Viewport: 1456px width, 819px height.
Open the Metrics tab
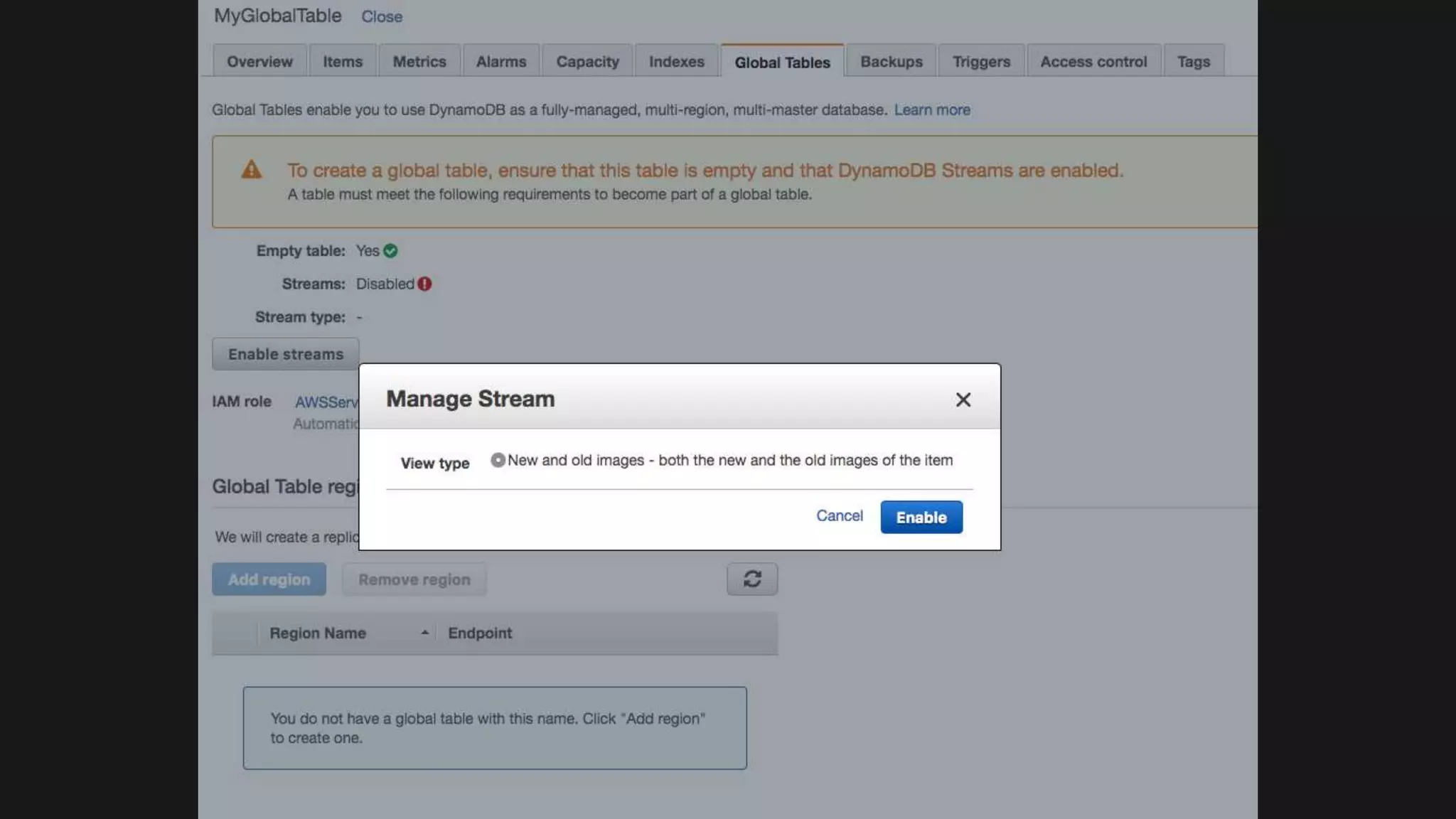tap(419, 62)
